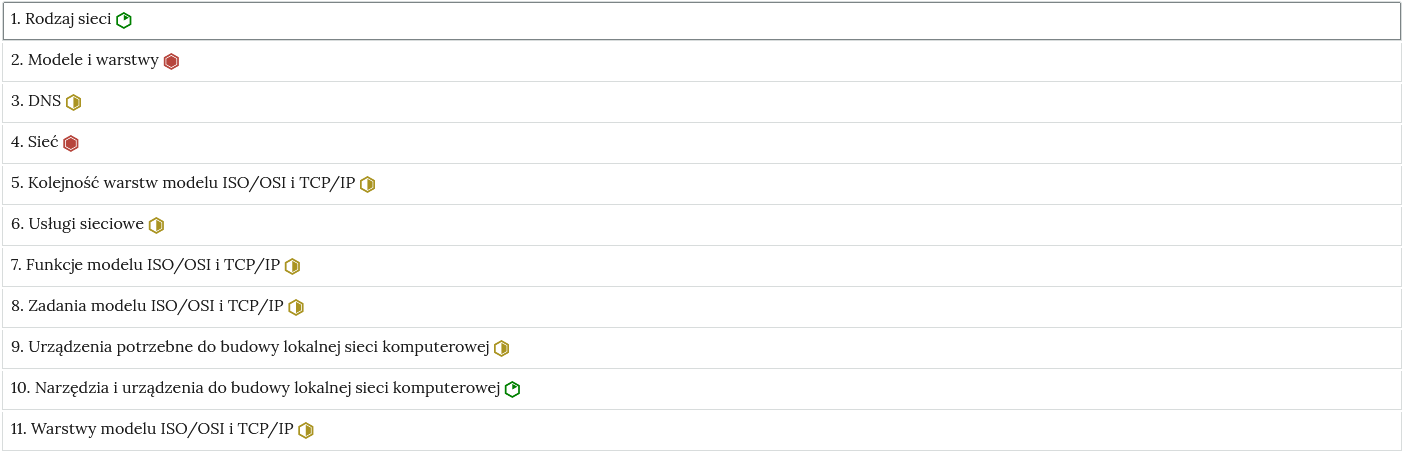Viewport: 1402px width, 455px height.
Task: Click red hexagon icon beside Sieć
Action: pyautogui.click(x=70, y=143)
